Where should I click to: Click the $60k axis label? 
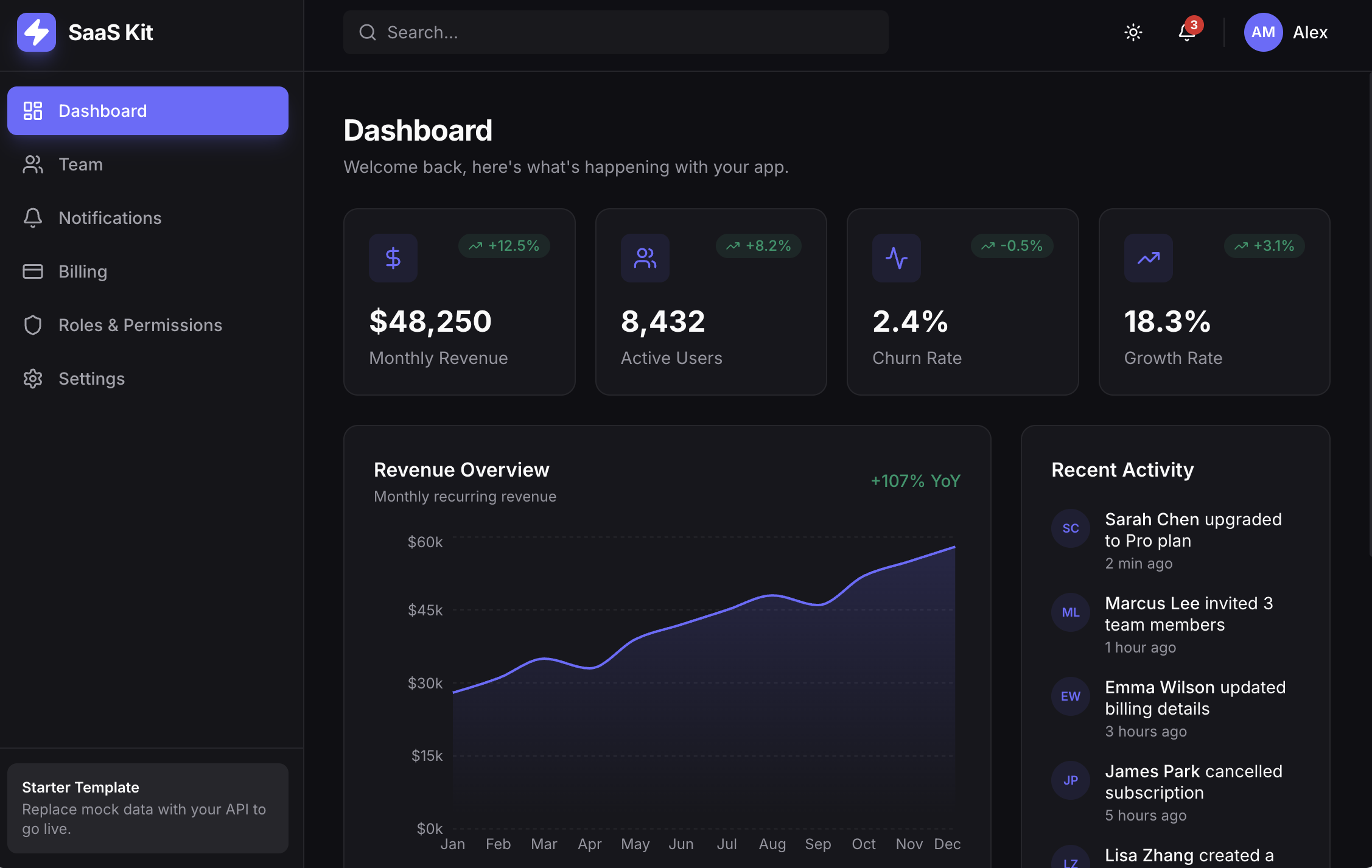coord(425,542)
